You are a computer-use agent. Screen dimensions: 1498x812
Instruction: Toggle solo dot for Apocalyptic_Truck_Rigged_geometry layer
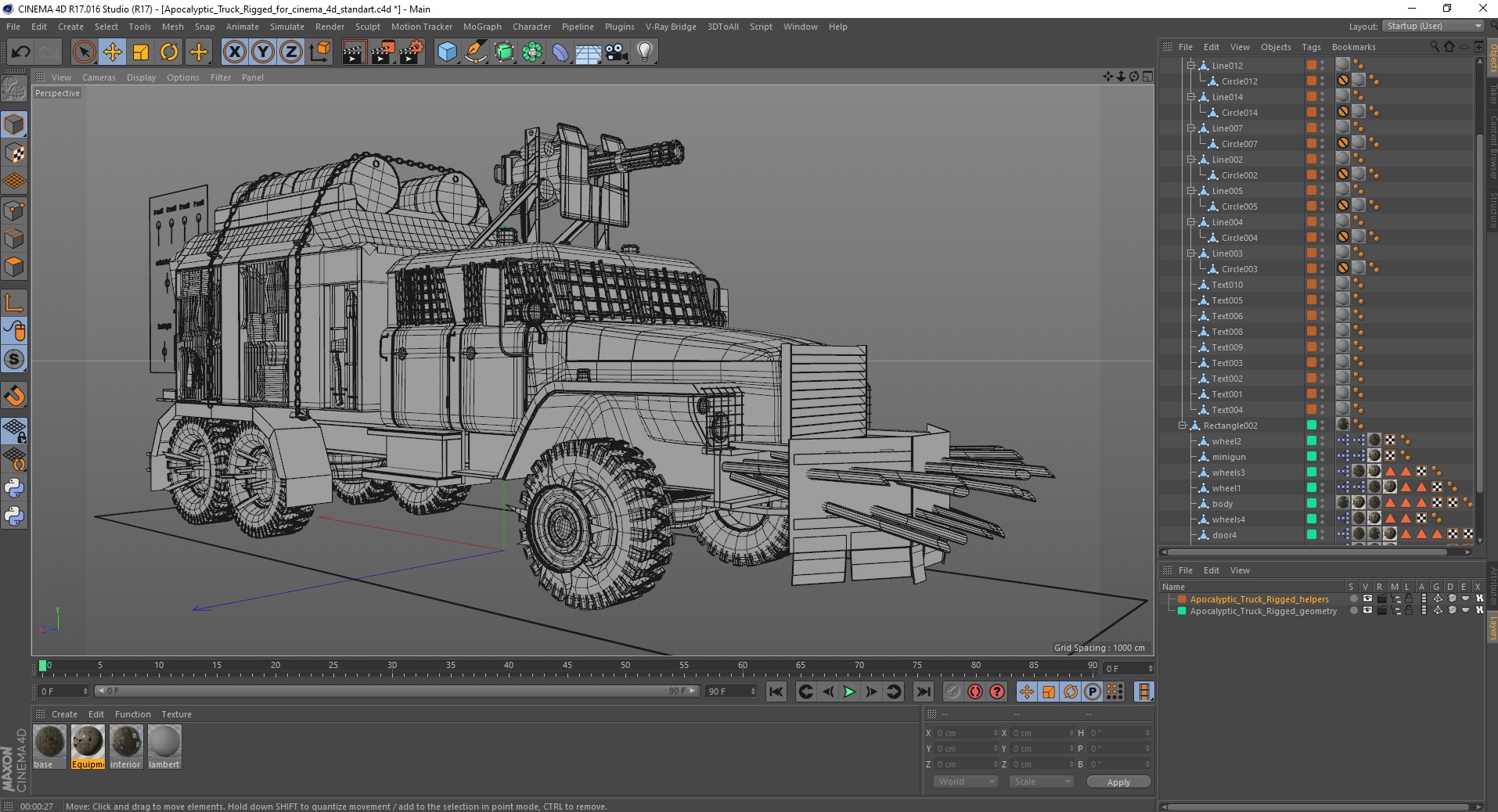coord(1353,611)
